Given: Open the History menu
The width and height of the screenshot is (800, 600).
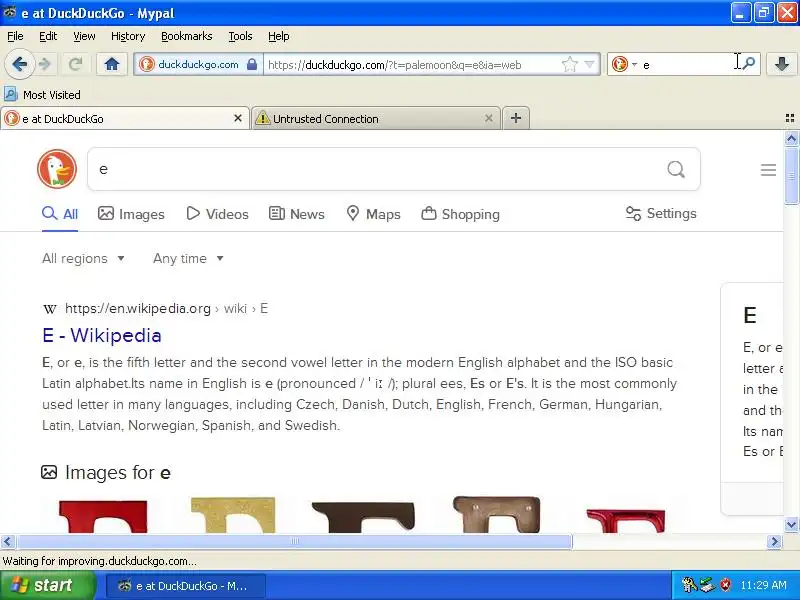Looking at the screenshot, I should (128, 36).
